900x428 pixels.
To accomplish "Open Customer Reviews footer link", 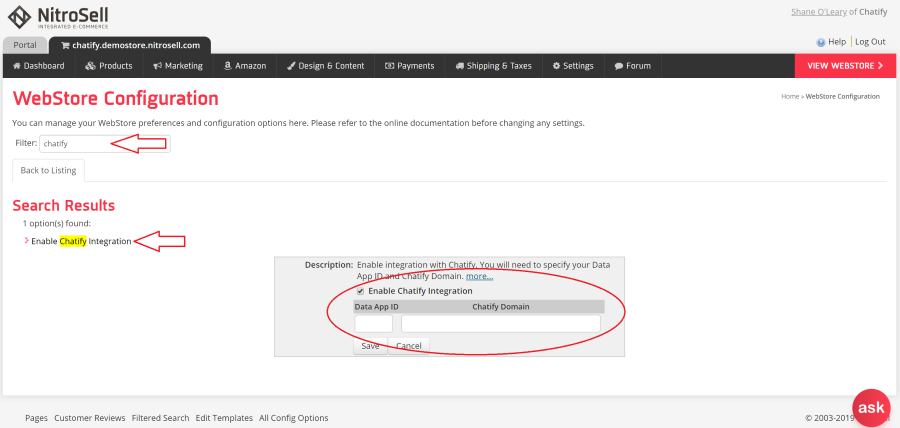I will 90,418.
